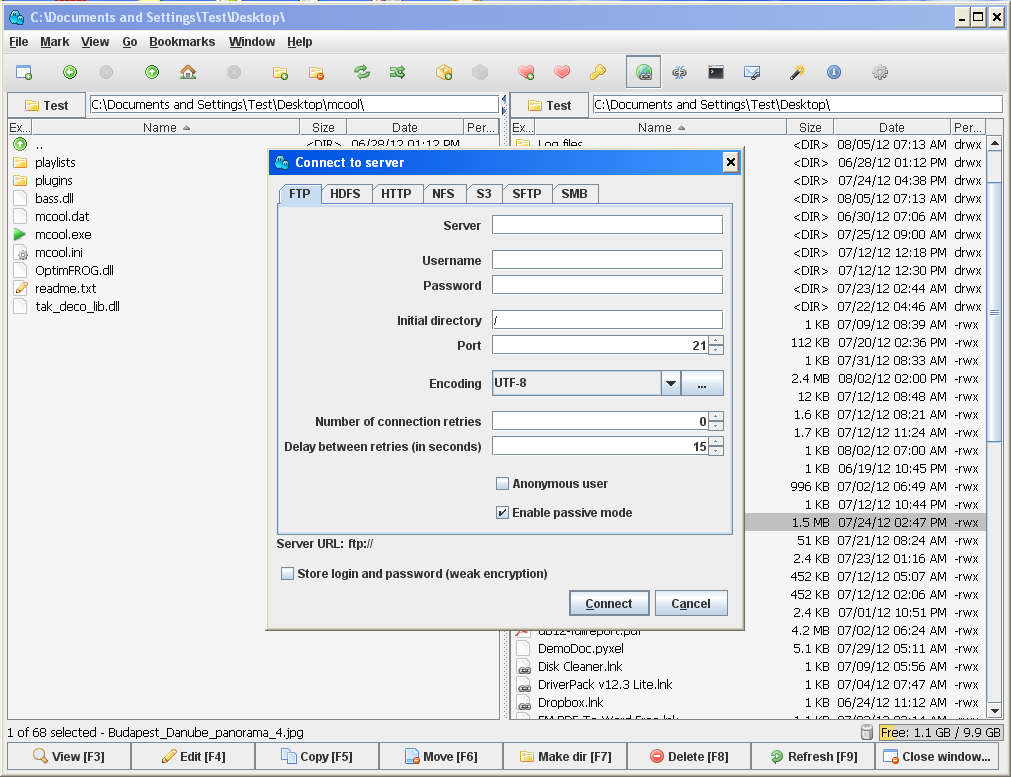Click the New window toolbar icon
The image size is (1011, 777).
[x=24, y=72]
